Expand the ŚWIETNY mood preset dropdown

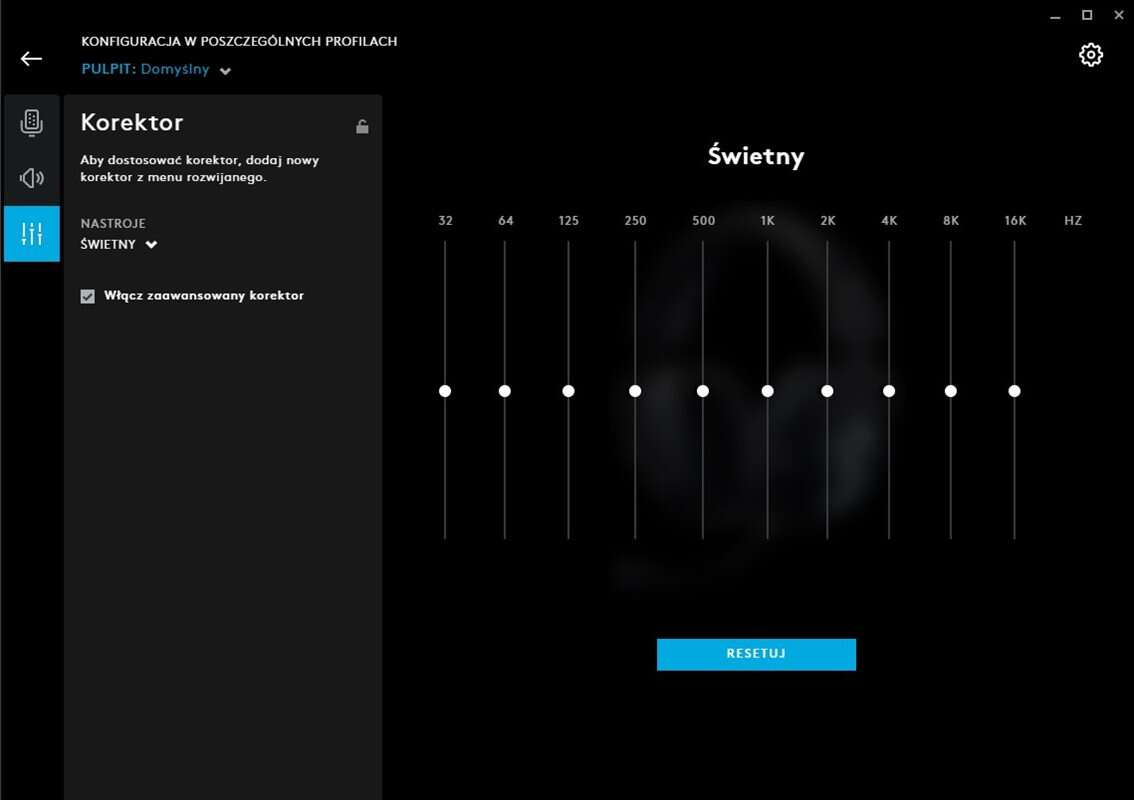(x=119, y=244)
